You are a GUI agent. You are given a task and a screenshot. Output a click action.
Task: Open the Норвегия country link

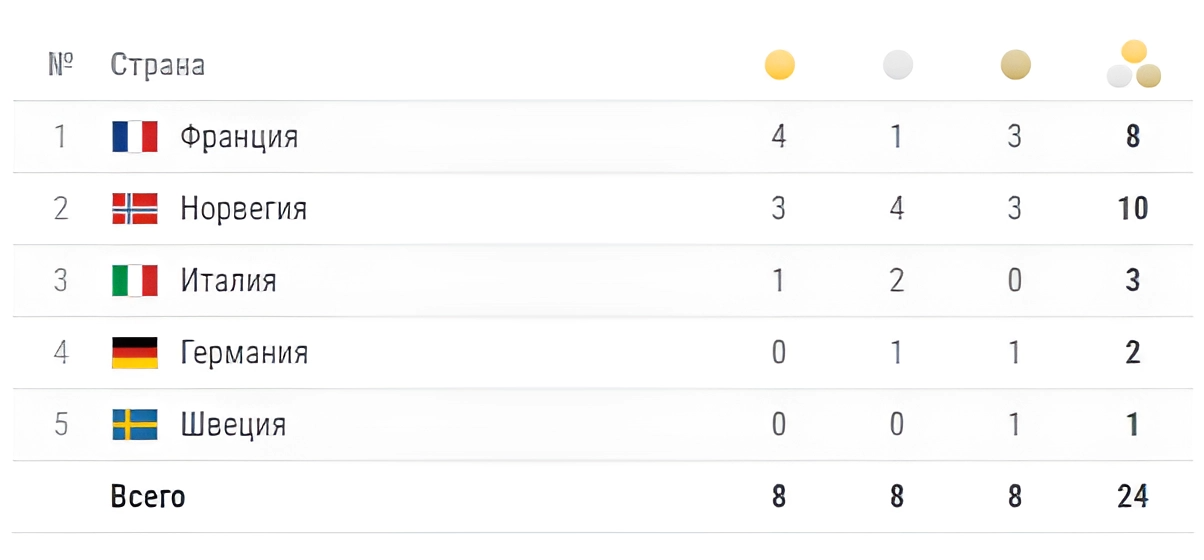[x=243, y=209]
